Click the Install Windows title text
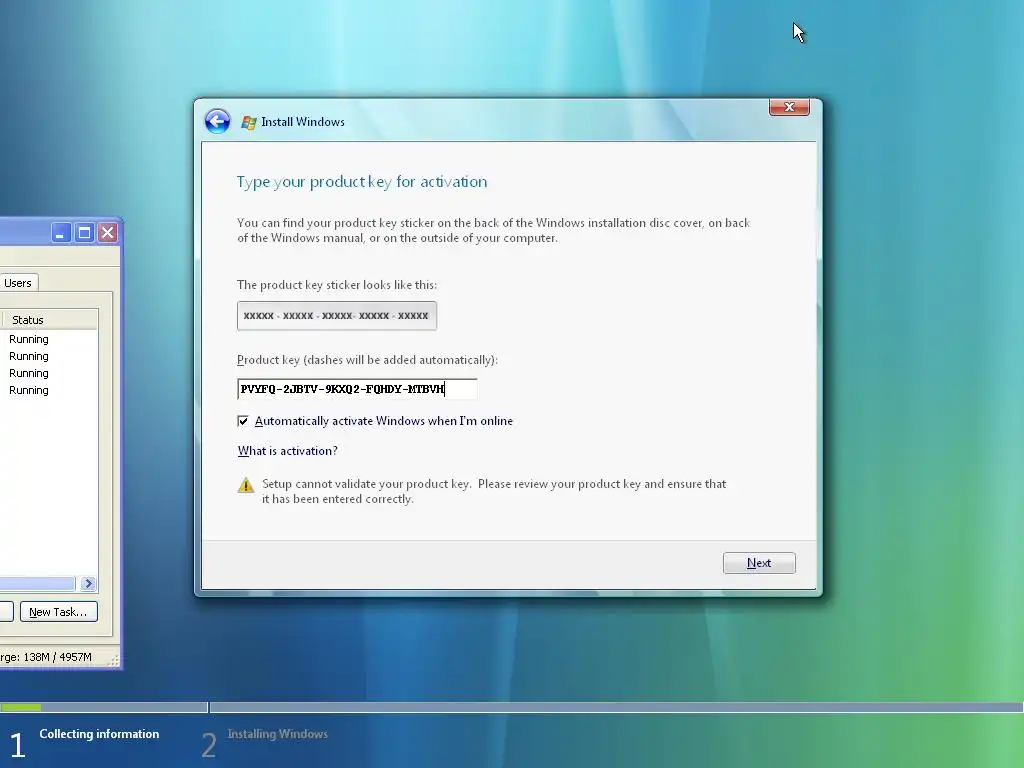The image size is (1024, 768). pyautogui.click(x=303, y=122)
